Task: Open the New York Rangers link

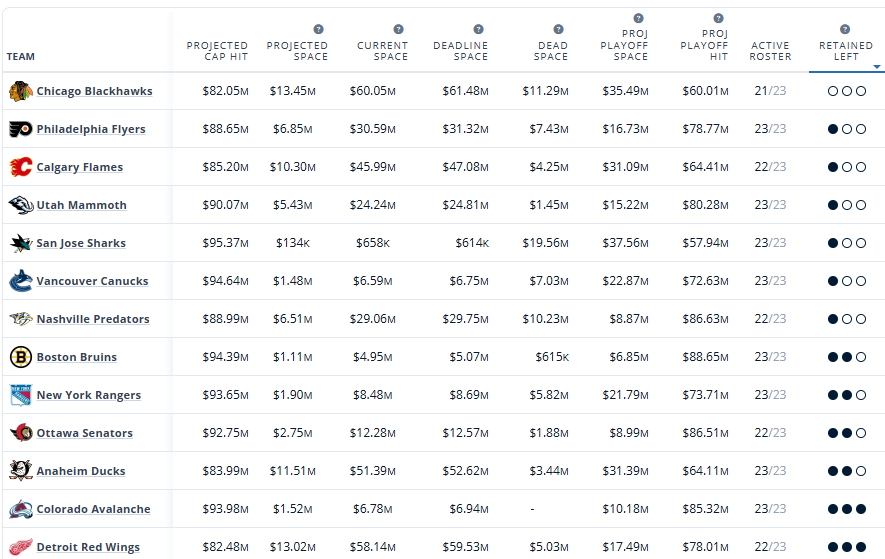Action: (88, 396)
